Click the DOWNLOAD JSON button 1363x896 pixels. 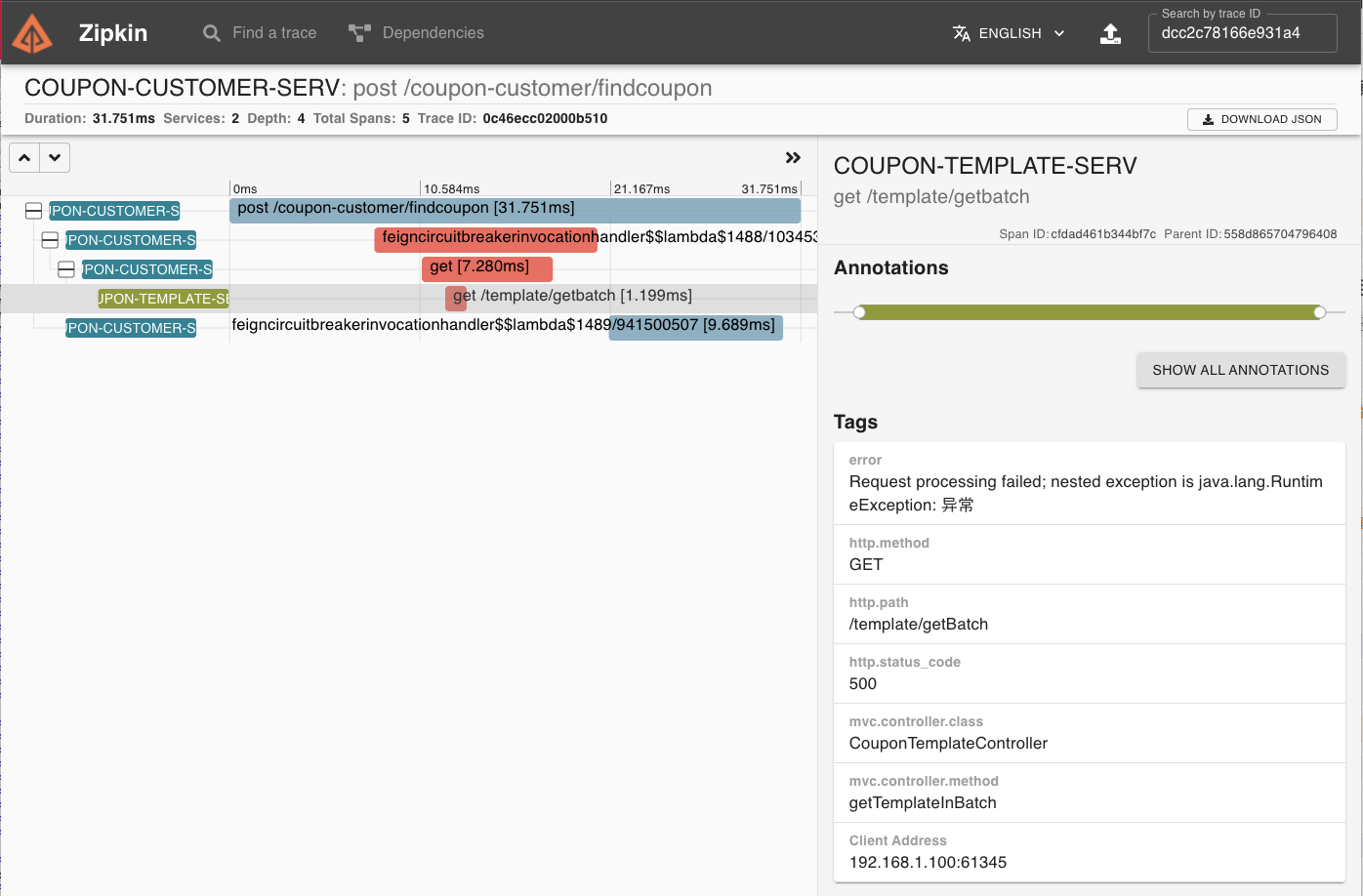pos(1261,119)
